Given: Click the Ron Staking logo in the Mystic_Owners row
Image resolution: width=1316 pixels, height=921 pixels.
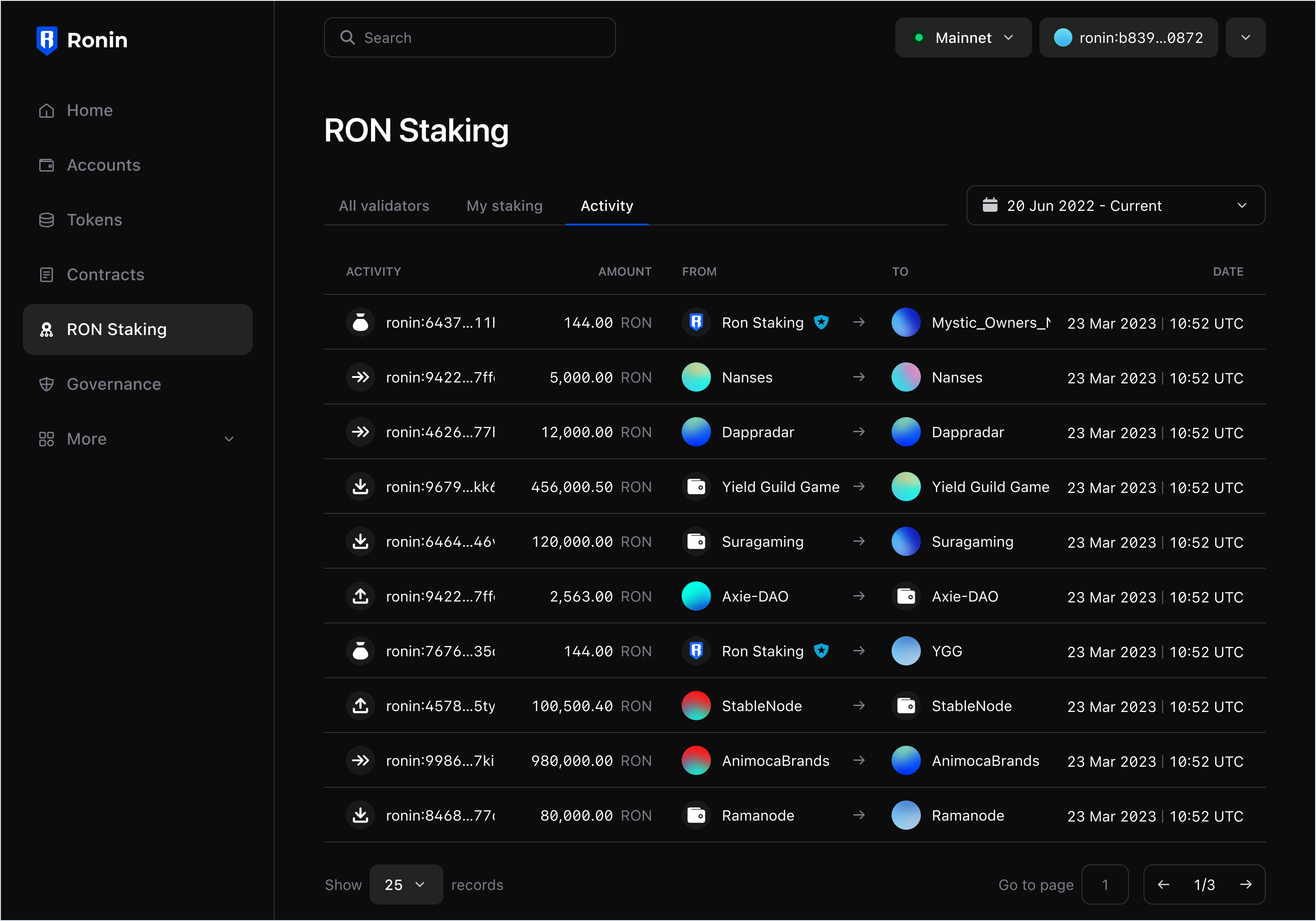Looking at the screenshot, I should (x=696, y=323).
